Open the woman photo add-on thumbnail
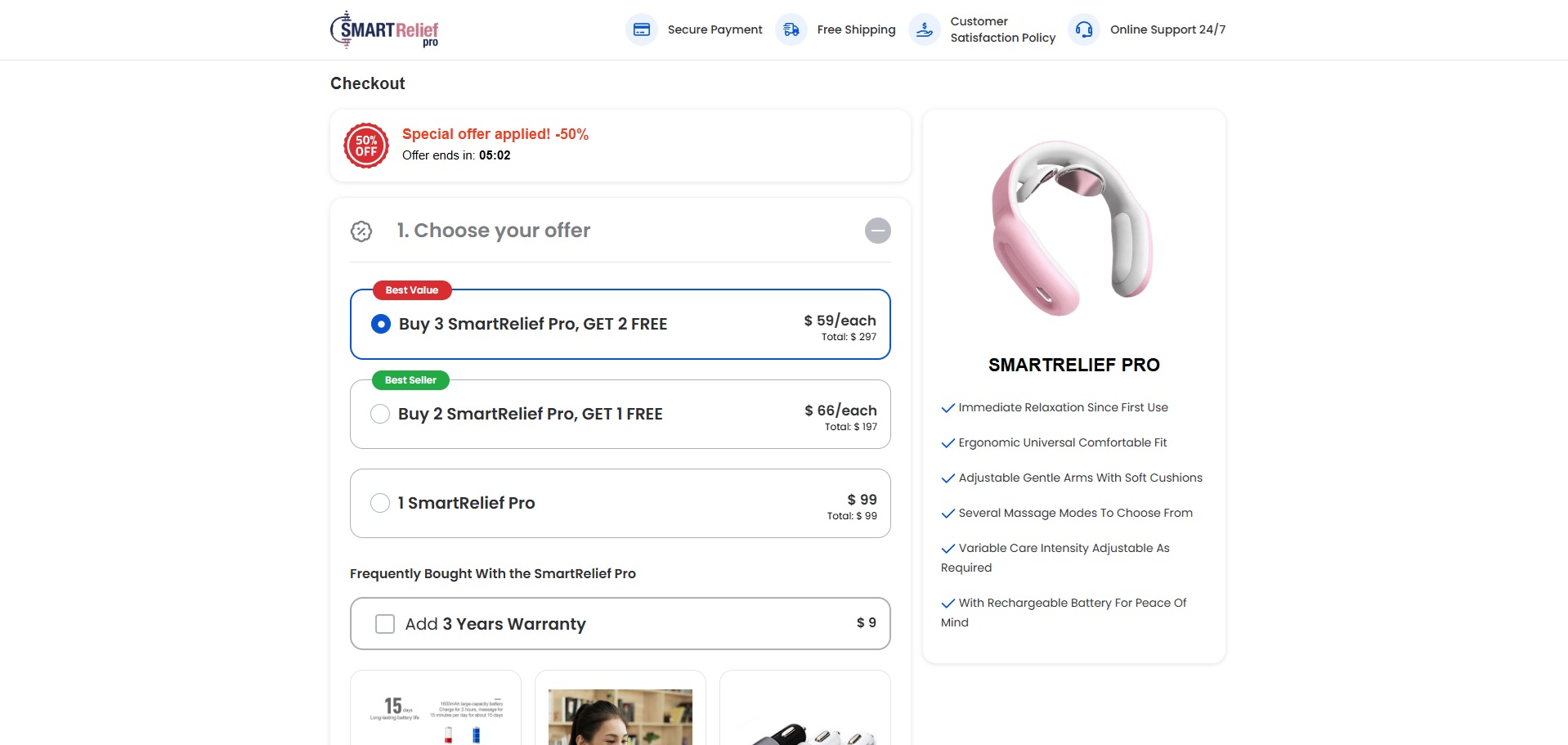 pos(620,716)
